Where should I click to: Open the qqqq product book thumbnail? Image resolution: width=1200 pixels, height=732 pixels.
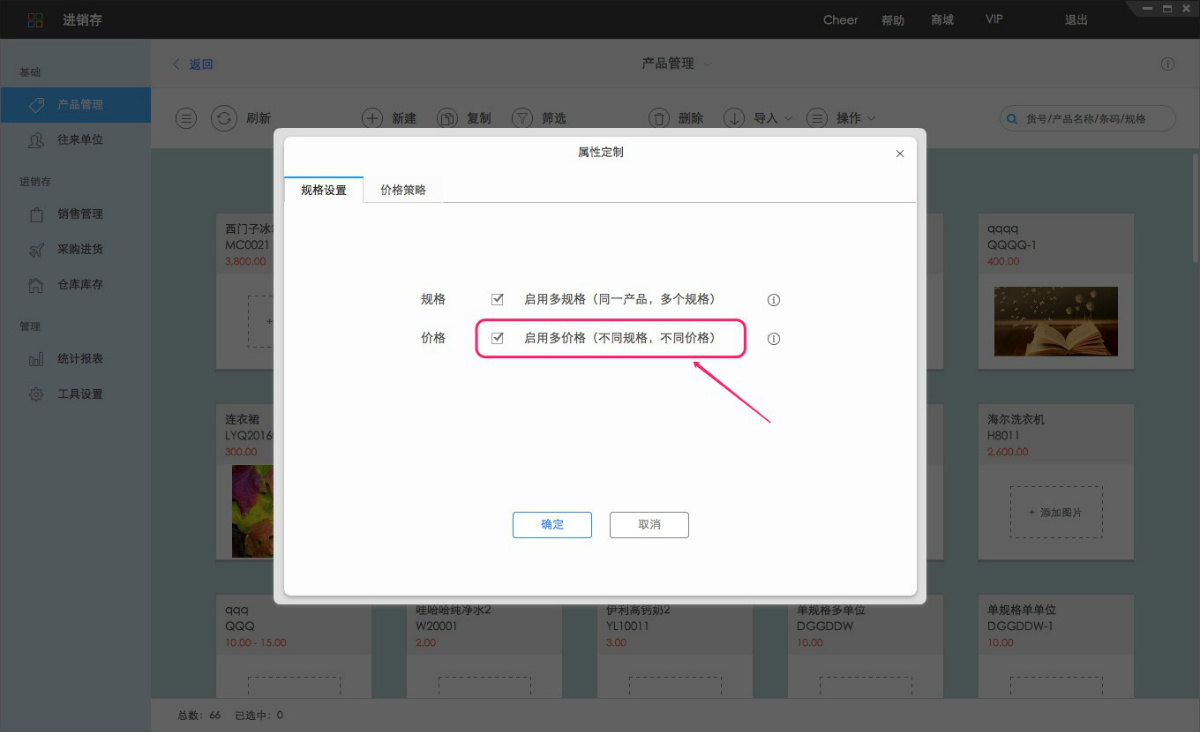click(1055, 322)
